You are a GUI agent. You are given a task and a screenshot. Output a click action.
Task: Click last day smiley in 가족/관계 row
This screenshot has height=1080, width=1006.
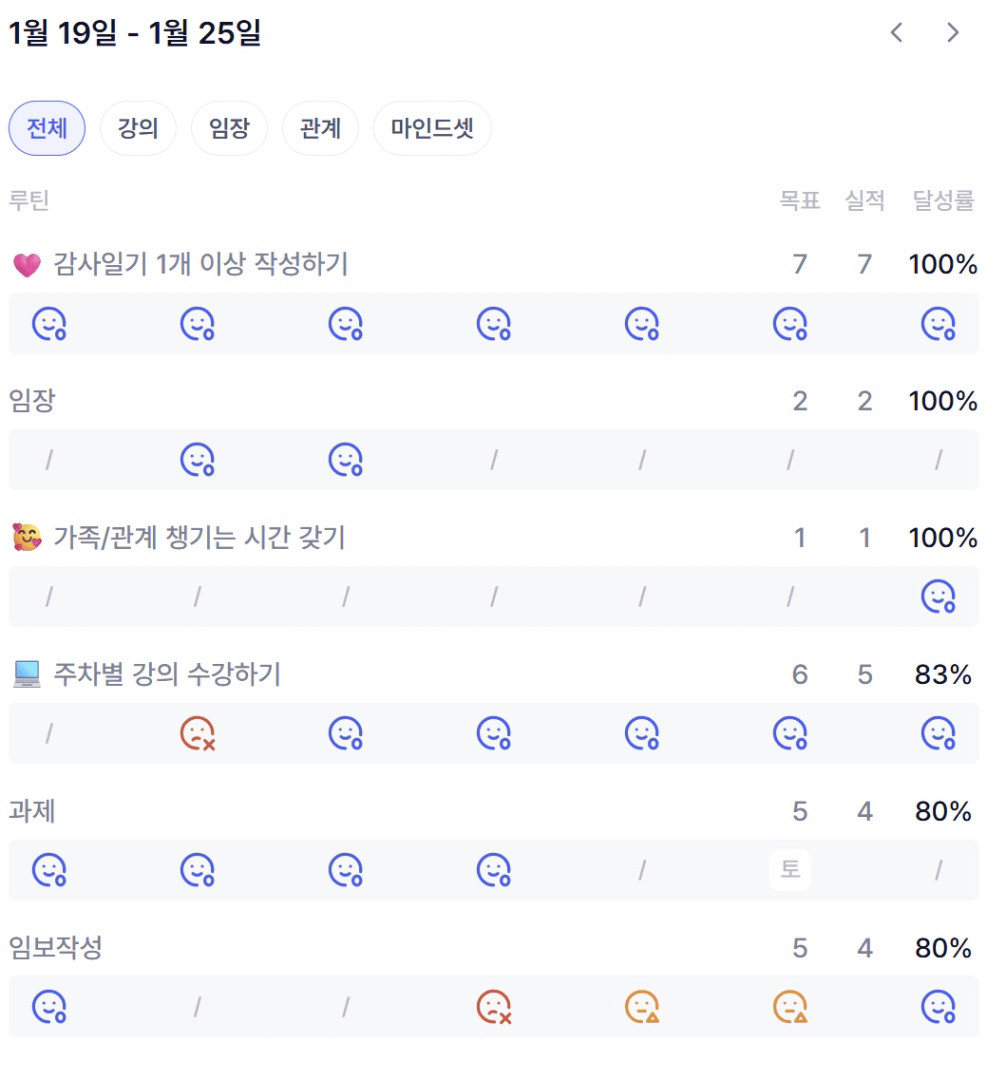938,597
